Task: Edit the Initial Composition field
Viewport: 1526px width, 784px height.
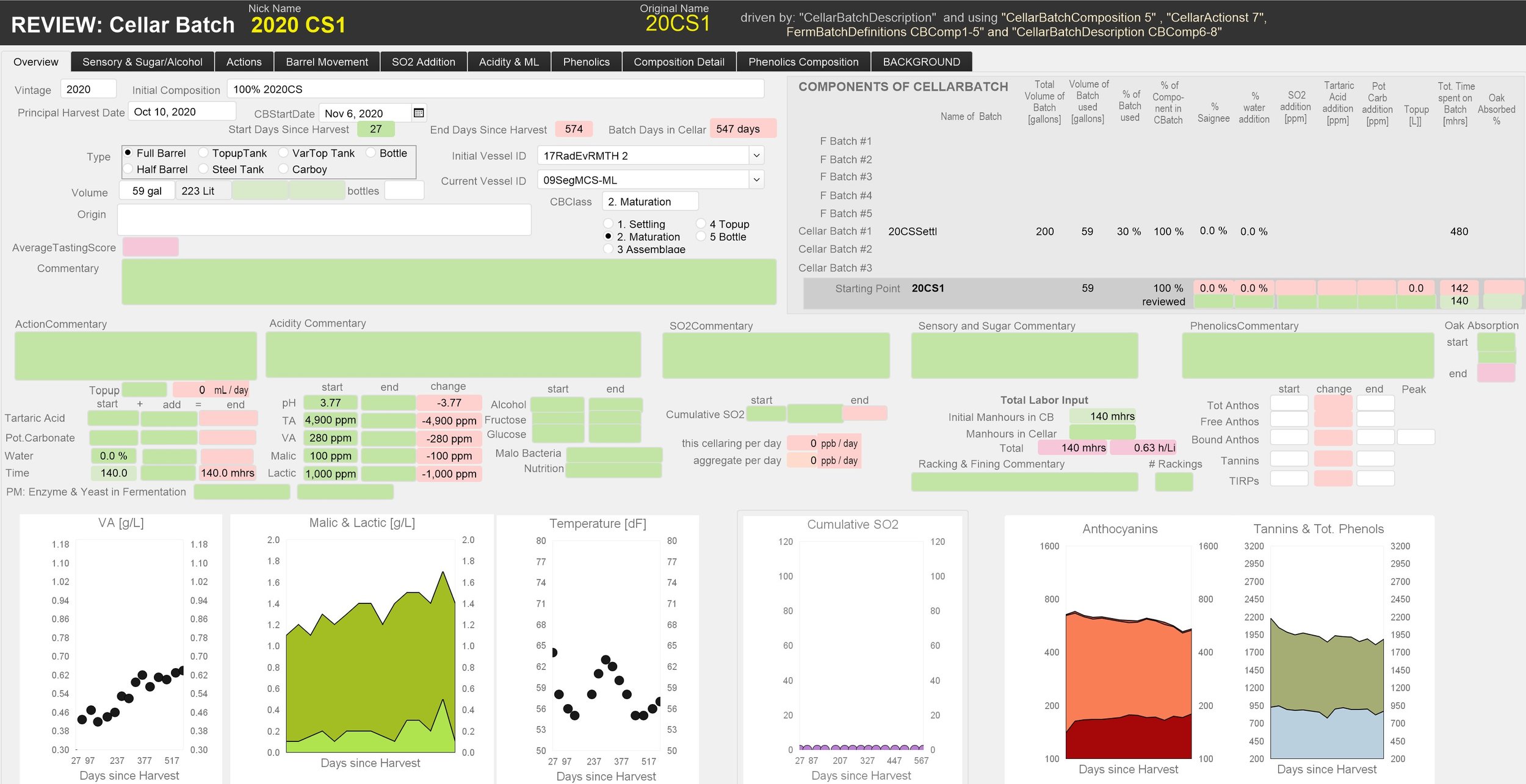Action: pos(495,89)
